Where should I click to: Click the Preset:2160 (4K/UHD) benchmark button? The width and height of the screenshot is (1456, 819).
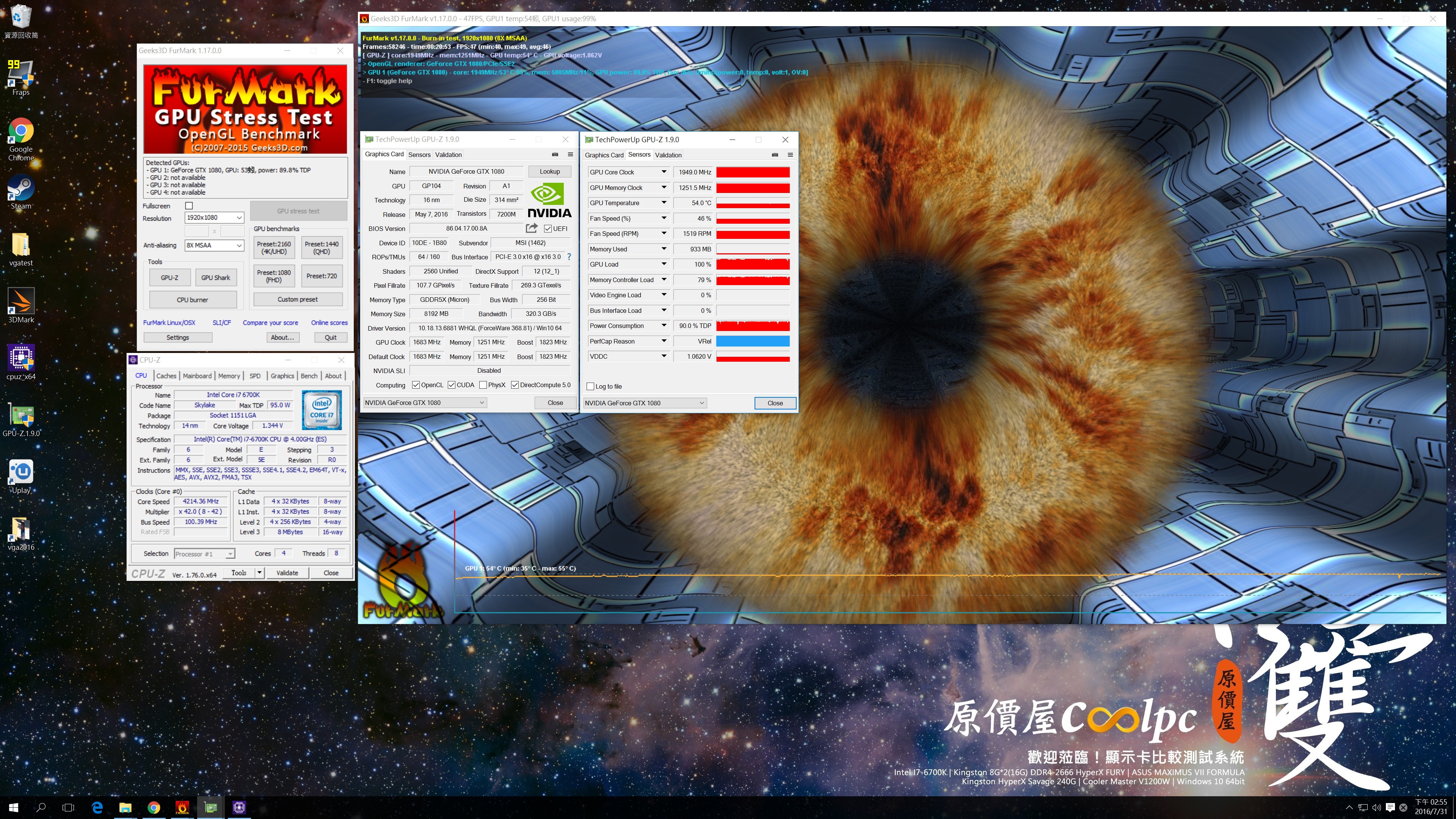[274, 248]
